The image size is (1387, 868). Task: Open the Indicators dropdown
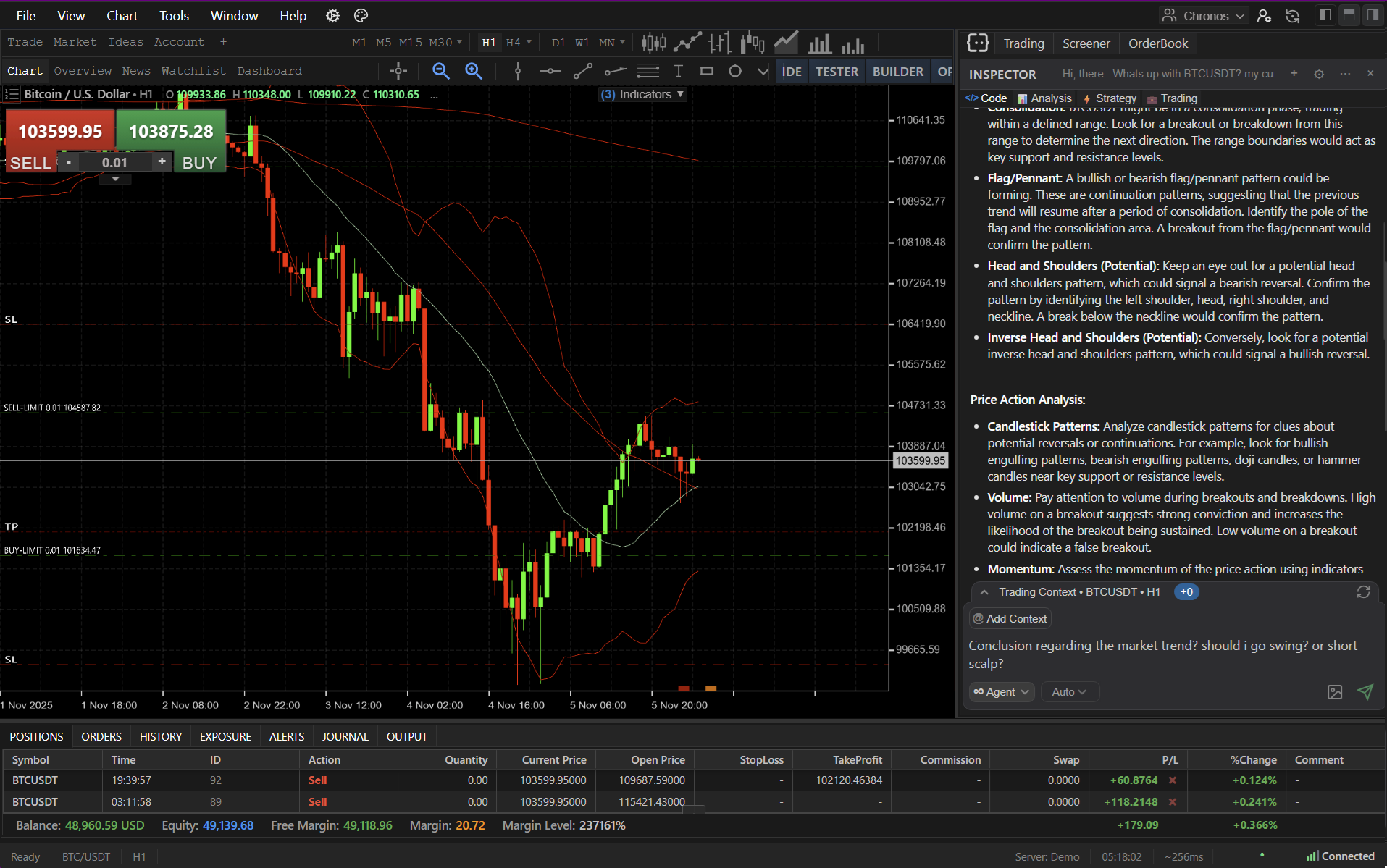click(642, 94)
